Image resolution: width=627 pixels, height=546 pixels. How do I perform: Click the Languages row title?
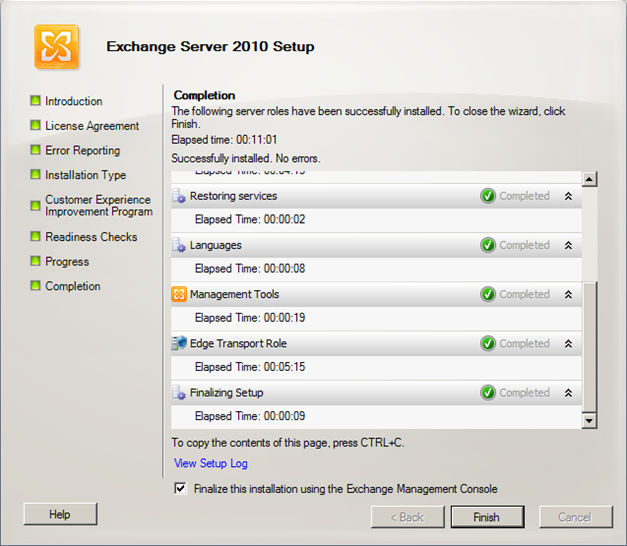216,245
